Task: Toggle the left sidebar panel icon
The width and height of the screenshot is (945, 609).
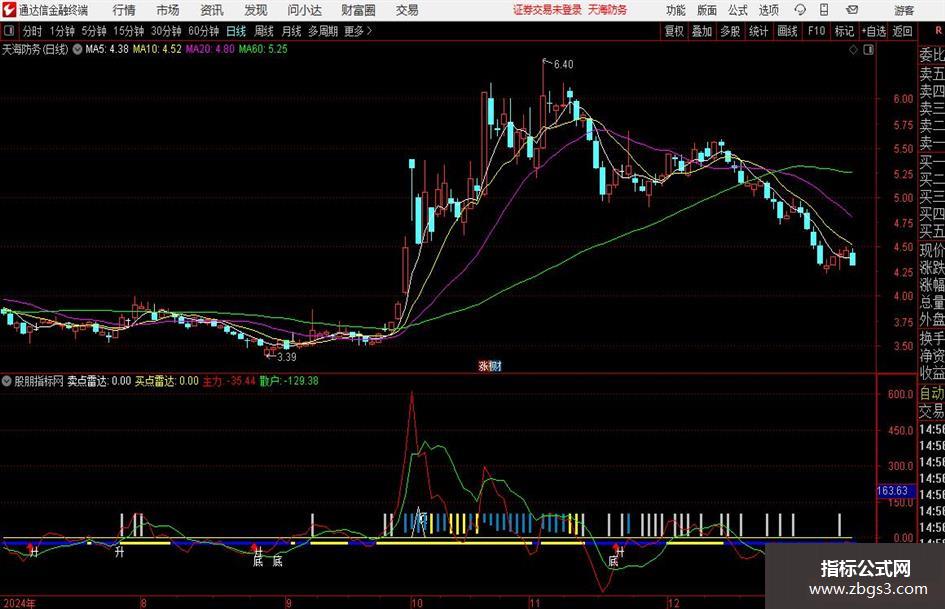Action: 9,31
